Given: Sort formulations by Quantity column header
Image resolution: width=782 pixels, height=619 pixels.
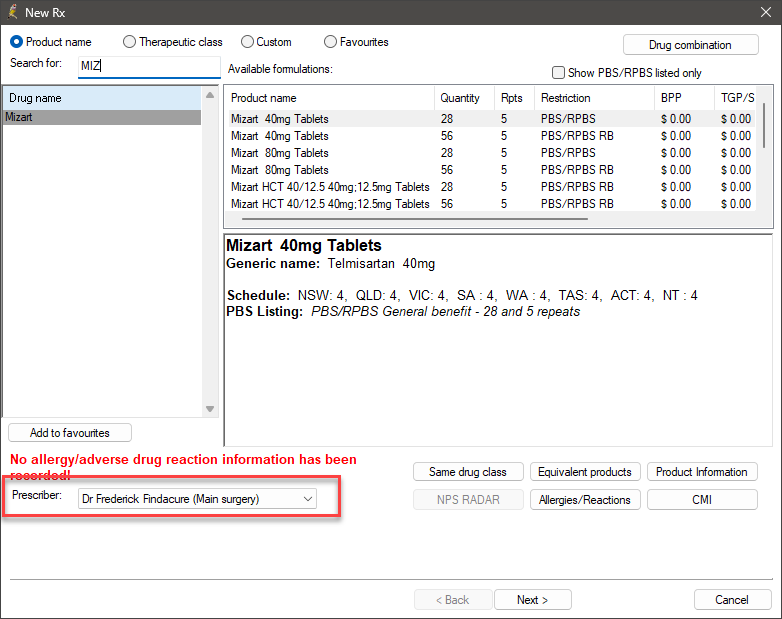Looking at the screenshot, I should pyautogui.click(x=461, y=98).
